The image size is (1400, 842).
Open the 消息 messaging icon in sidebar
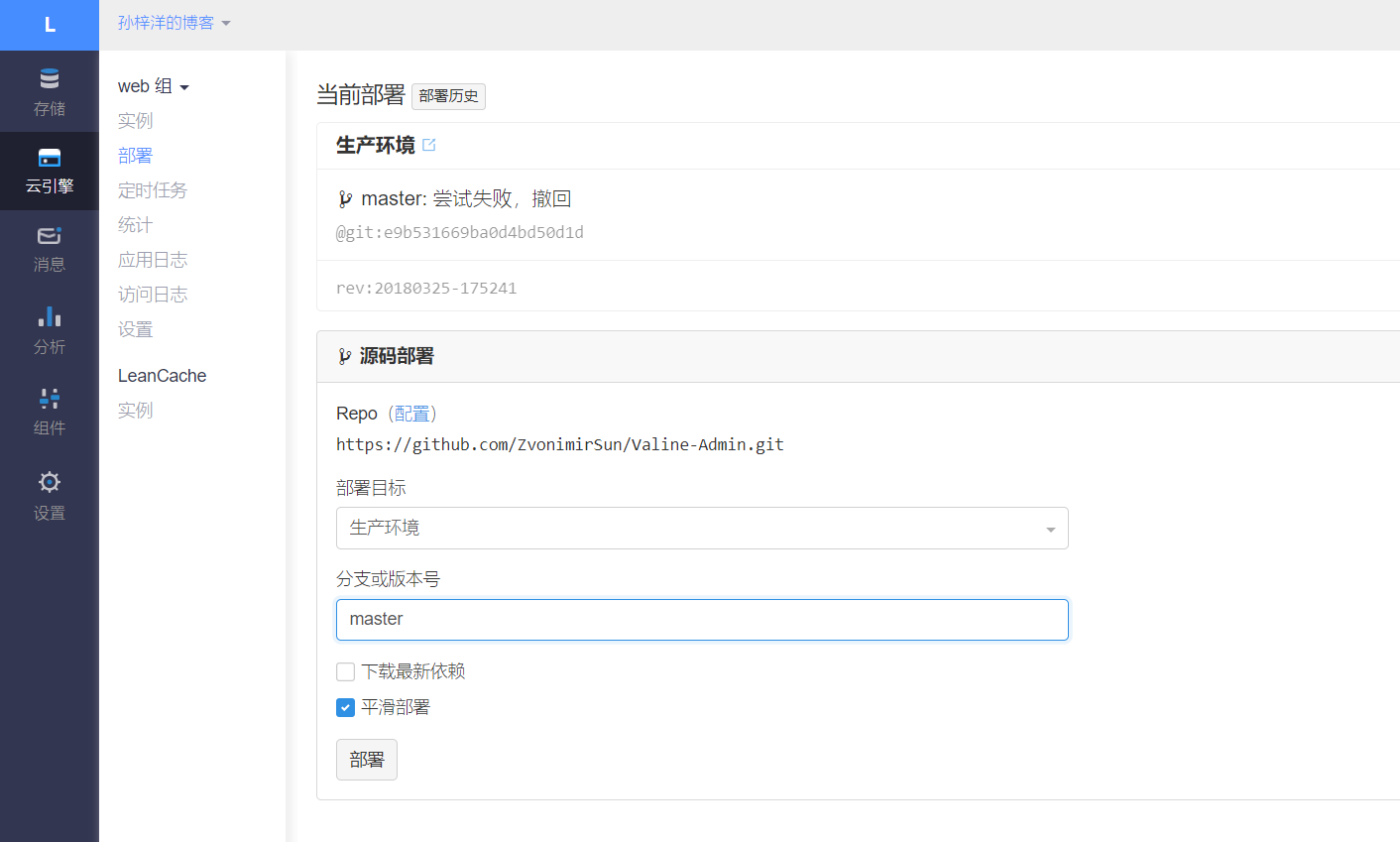click(x=50, y=236)
